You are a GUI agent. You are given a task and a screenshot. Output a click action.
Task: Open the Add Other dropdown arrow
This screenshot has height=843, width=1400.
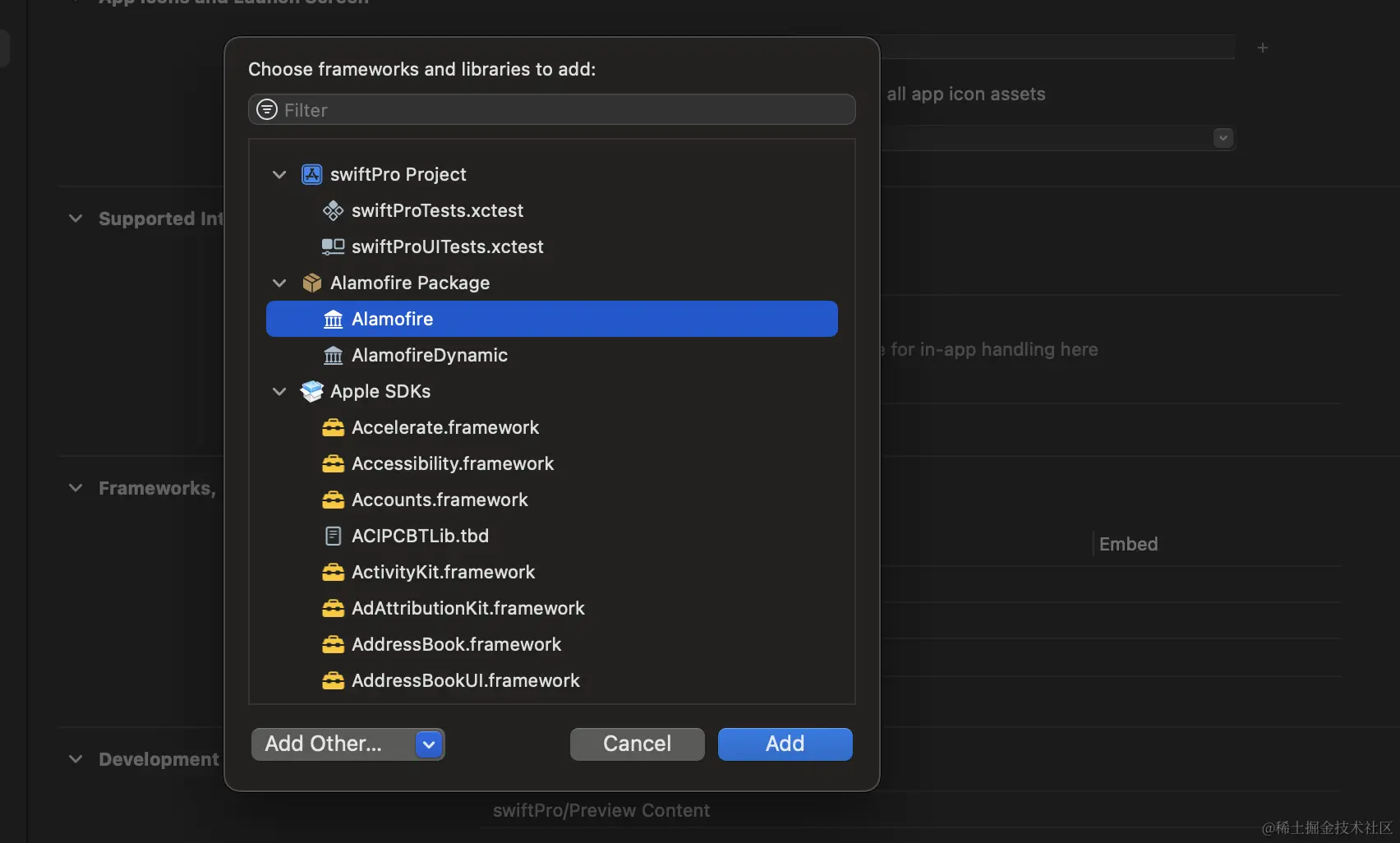click(x=429, y=744)
